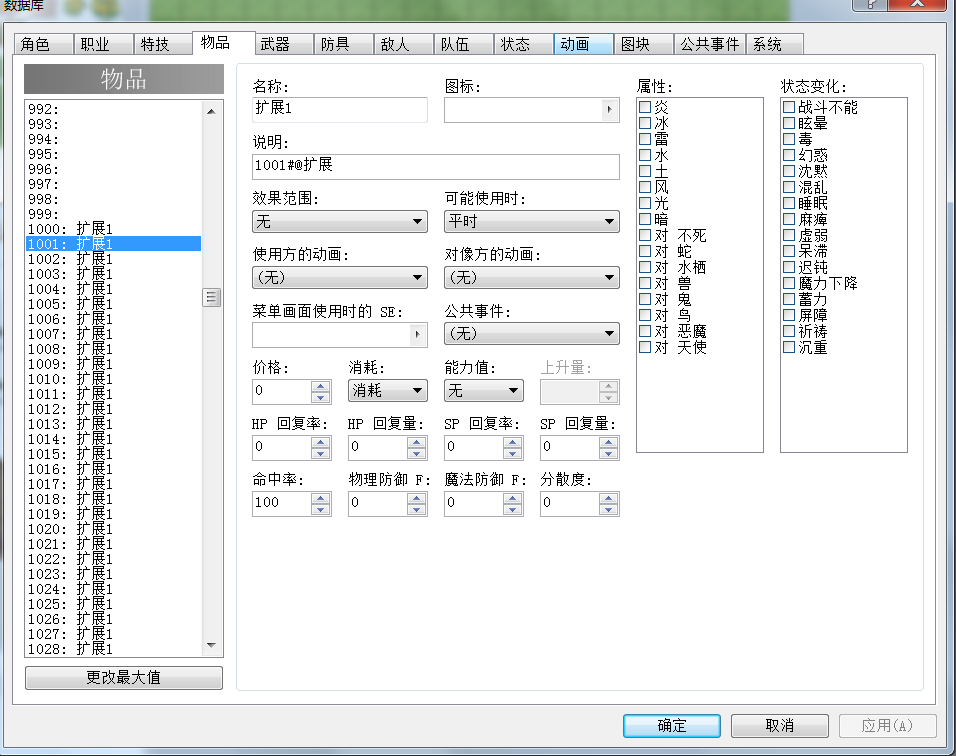Viewport: 956px width, 756px height.
Task: Increase the 价格 value with up arrow
Action: 321,385
